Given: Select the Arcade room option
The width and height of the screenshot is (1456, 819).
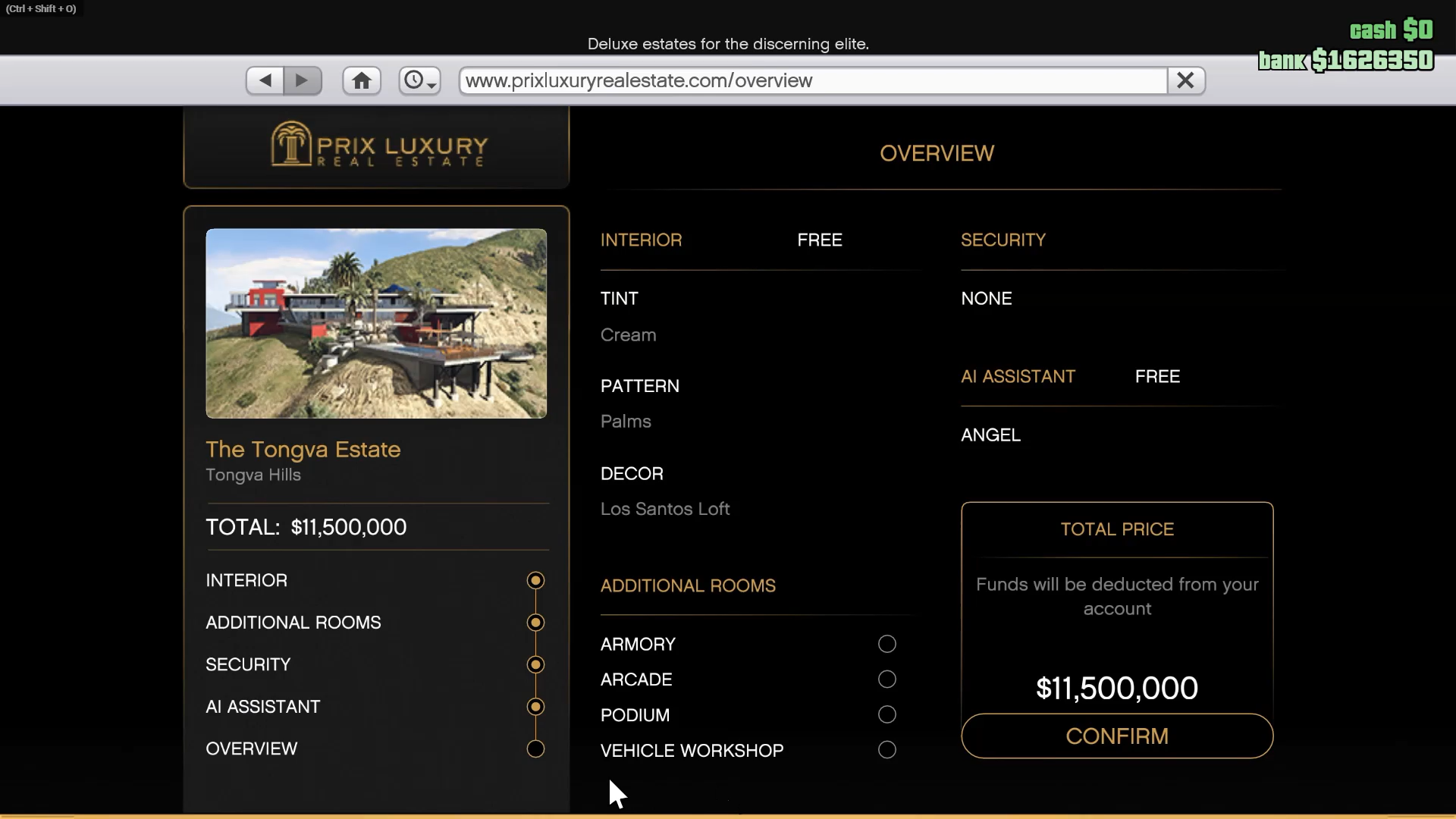Looking at the screenshot, I should click(886, 679).
